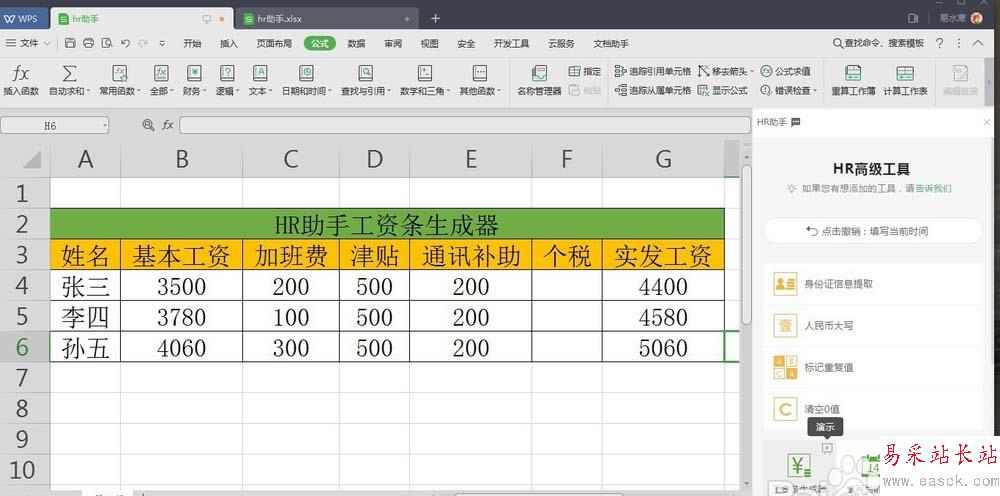This screenshot has height=496, width=1000.
Task: Switch to the 数据 (Data) tab
Action: pyautogui.click(x=357, y=43)
